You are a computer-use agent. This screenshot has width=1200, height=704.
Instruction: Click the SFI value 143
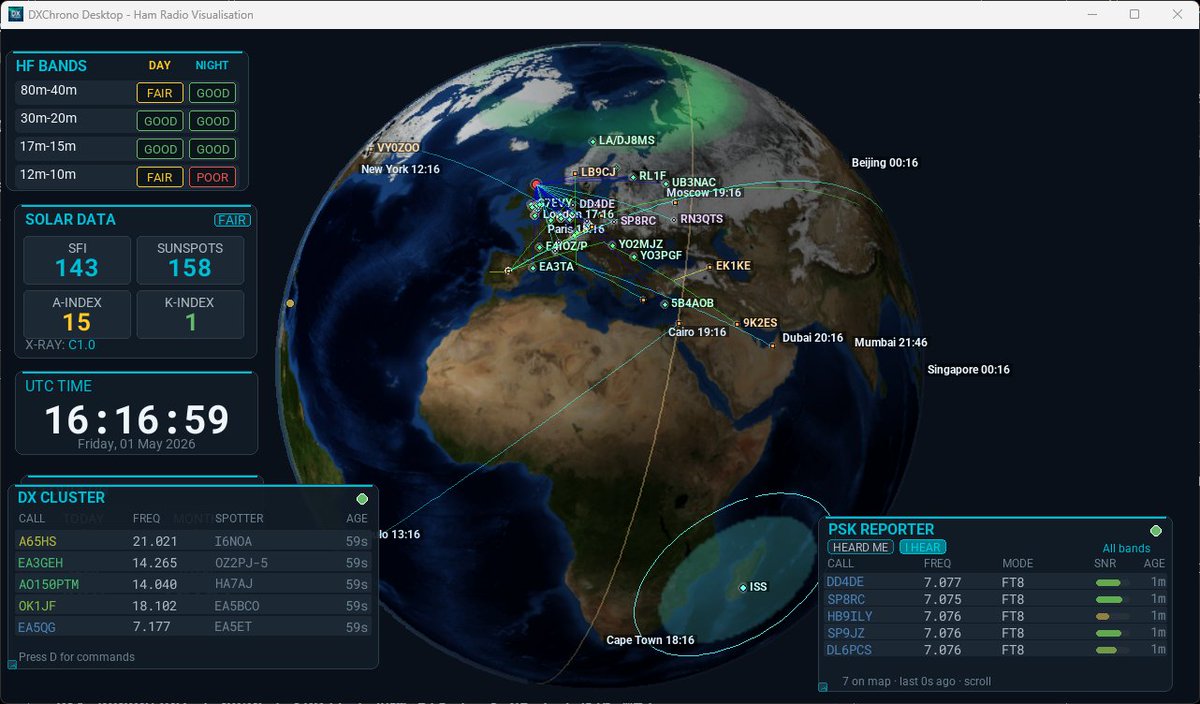(x=77, y=268)
